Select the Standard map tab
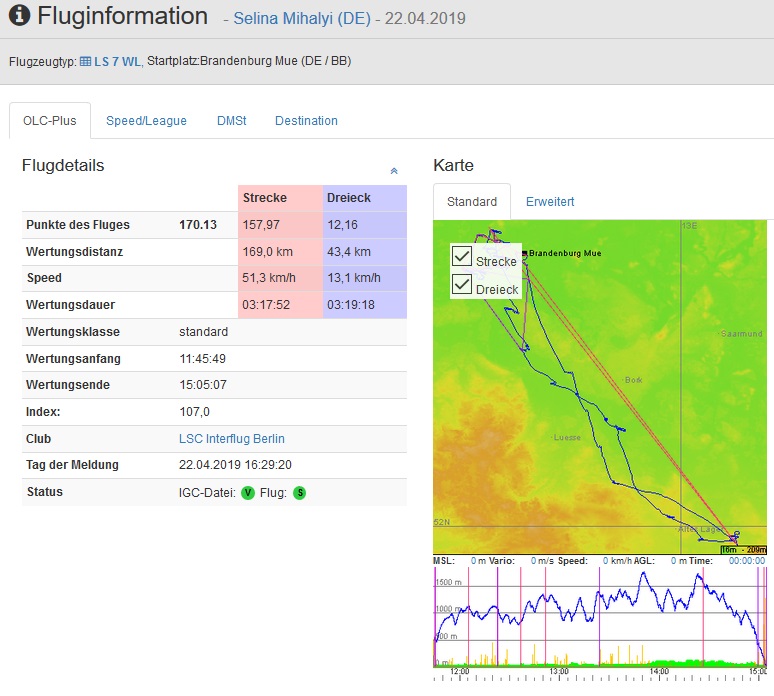This screenshot has height=696, width=774. click(471, 202)
